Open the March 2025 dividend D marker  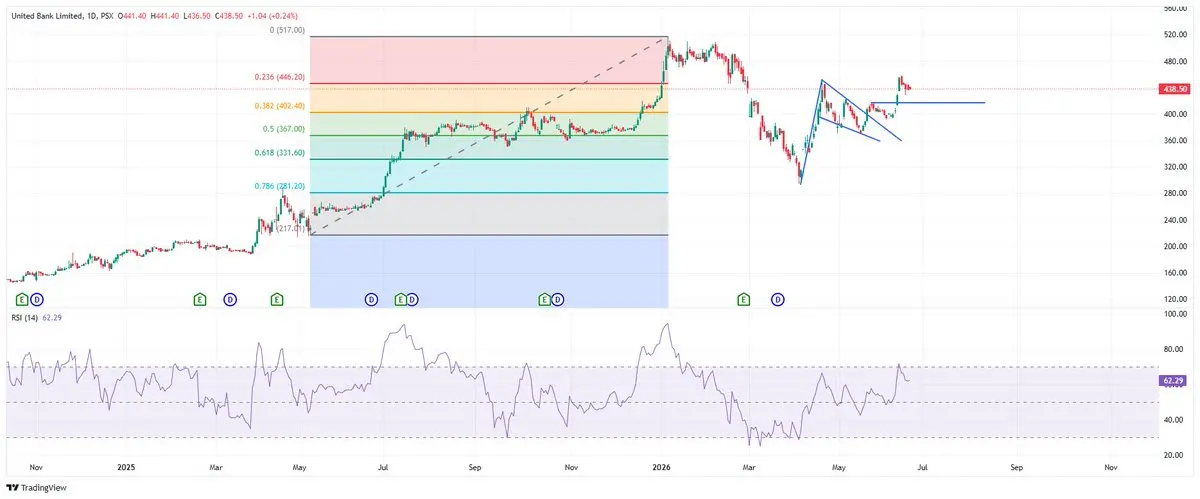pyautogui.click(x=229, y=299)
